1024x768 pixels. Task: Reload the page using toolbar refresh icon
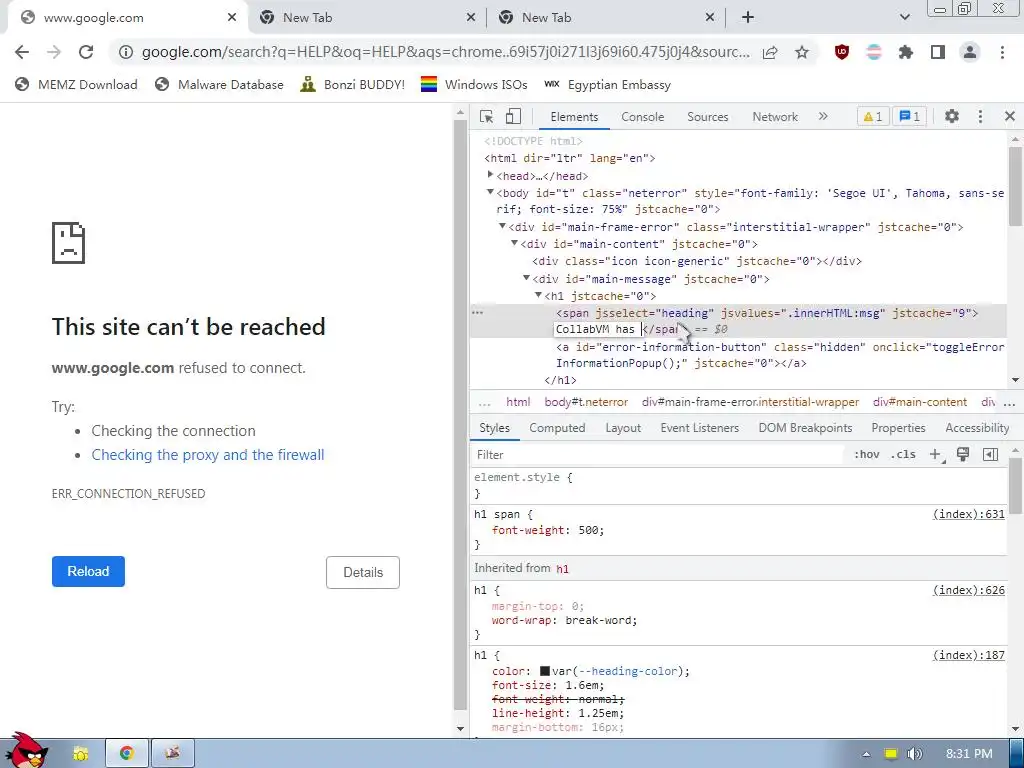(86, 52)
